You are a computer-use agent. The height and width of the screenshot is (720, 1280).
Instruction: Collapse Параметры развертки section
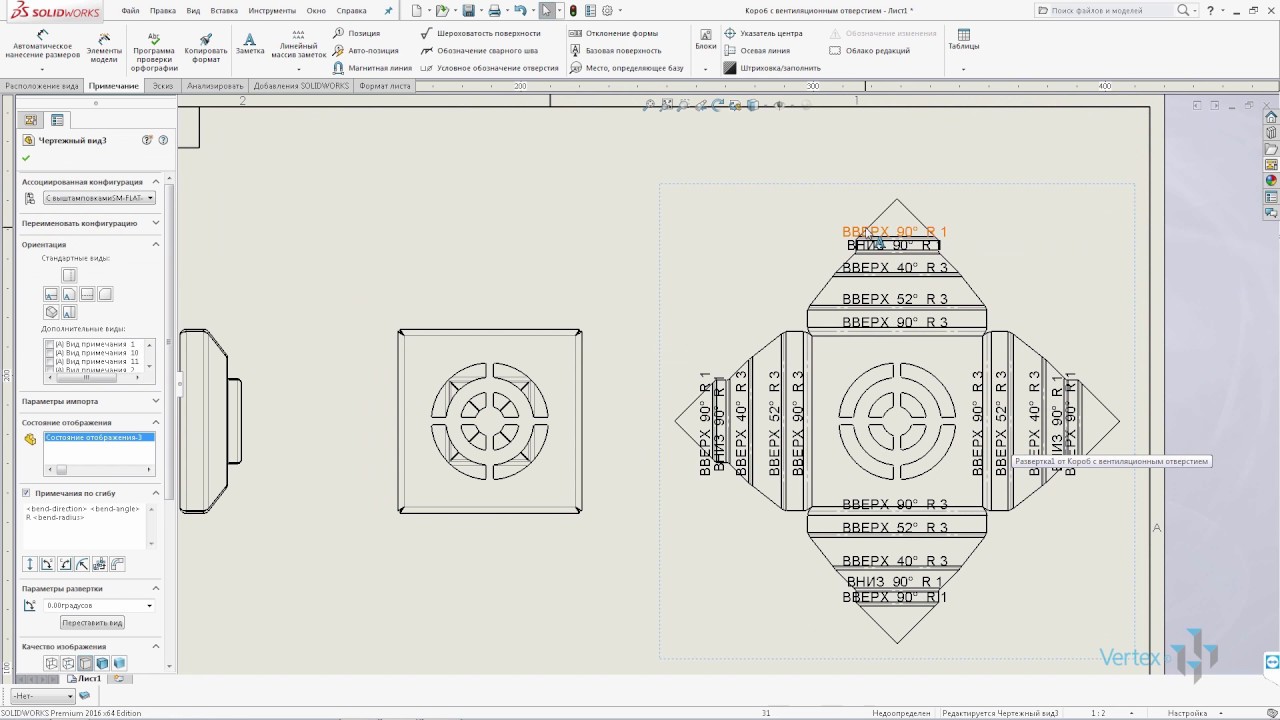pyautogui.click(x=155, y=588)
